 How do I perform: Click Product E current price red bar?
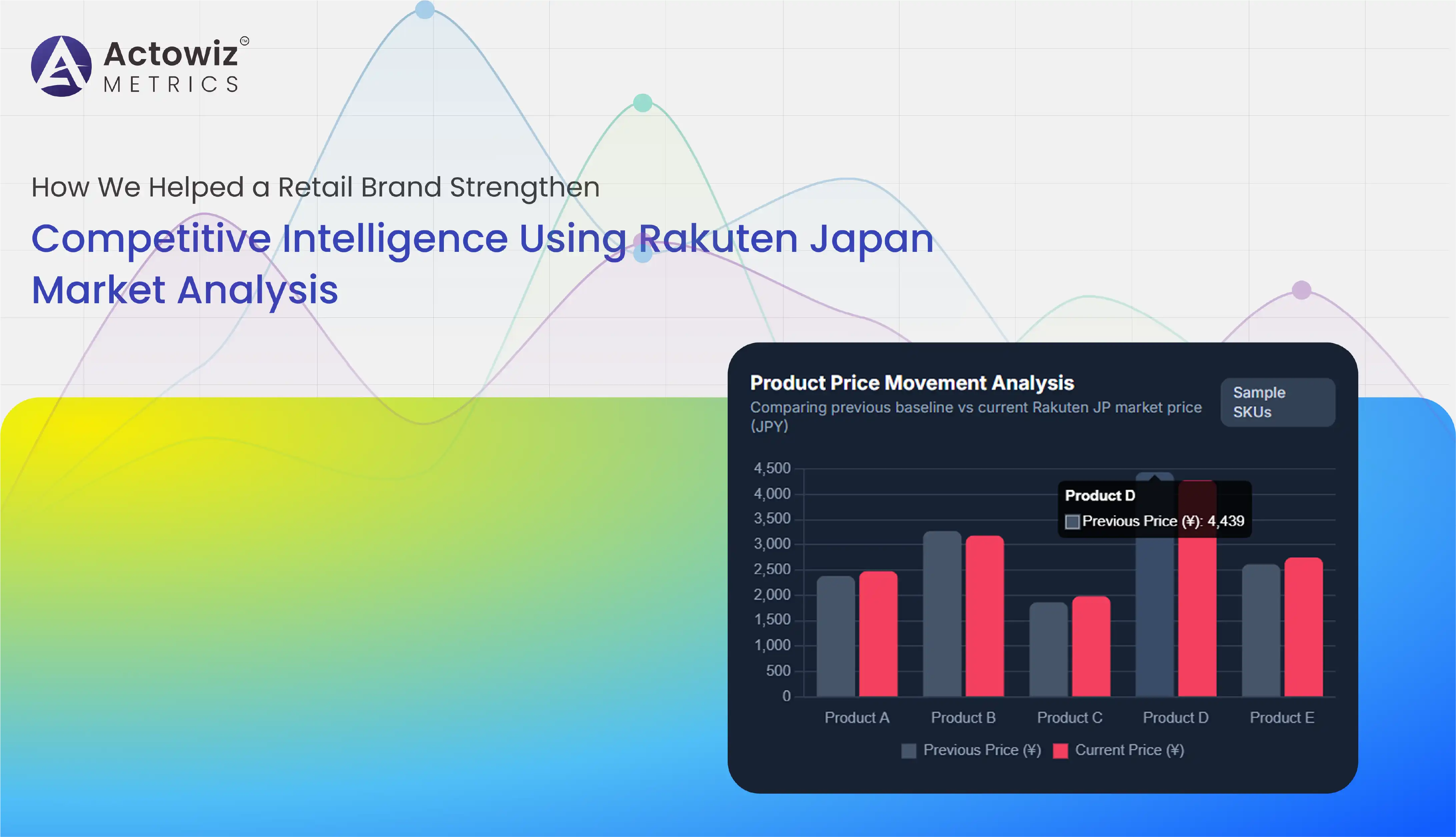[1303, 627]
